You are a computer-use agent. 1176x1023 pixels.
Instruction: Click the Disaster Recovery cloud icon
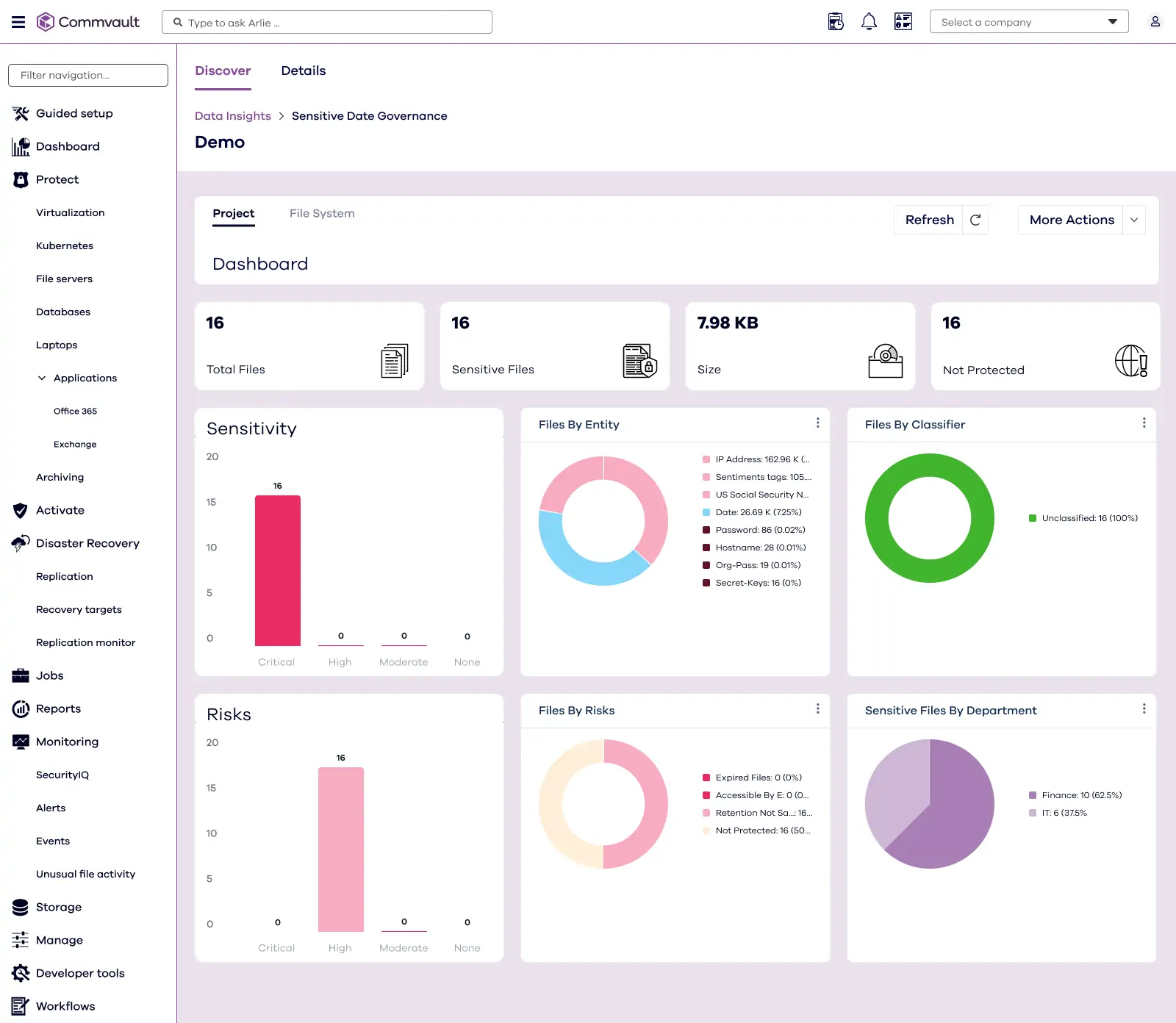[21, 543]
